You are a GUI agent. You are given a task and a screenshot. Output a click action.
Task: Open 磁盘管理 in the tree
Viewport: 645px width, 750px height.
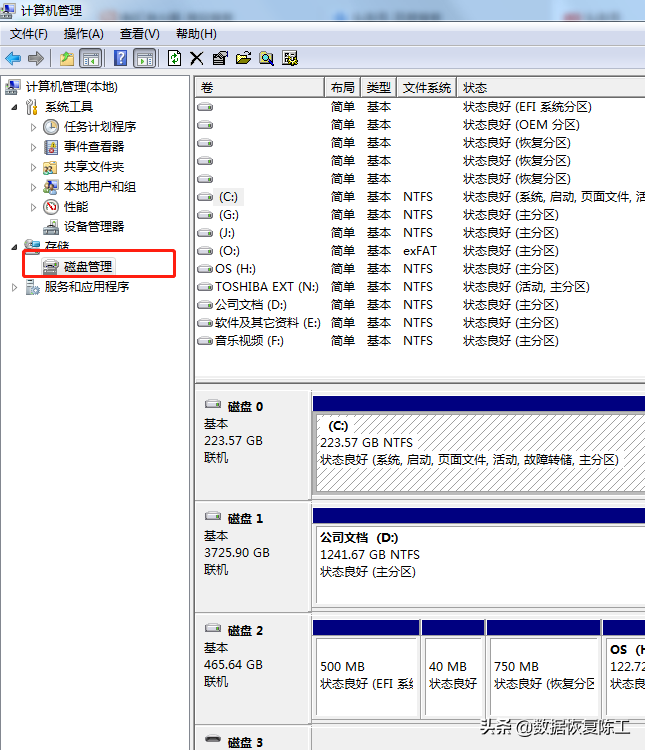pos(88,266)
